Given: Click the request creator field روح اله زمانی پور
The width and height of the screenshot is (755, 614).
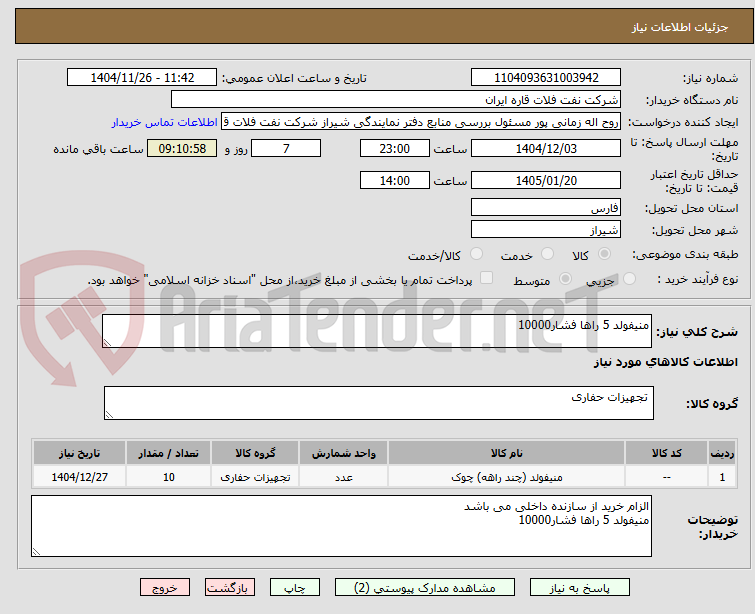Looking at the screenshot, I should (421, 122).
